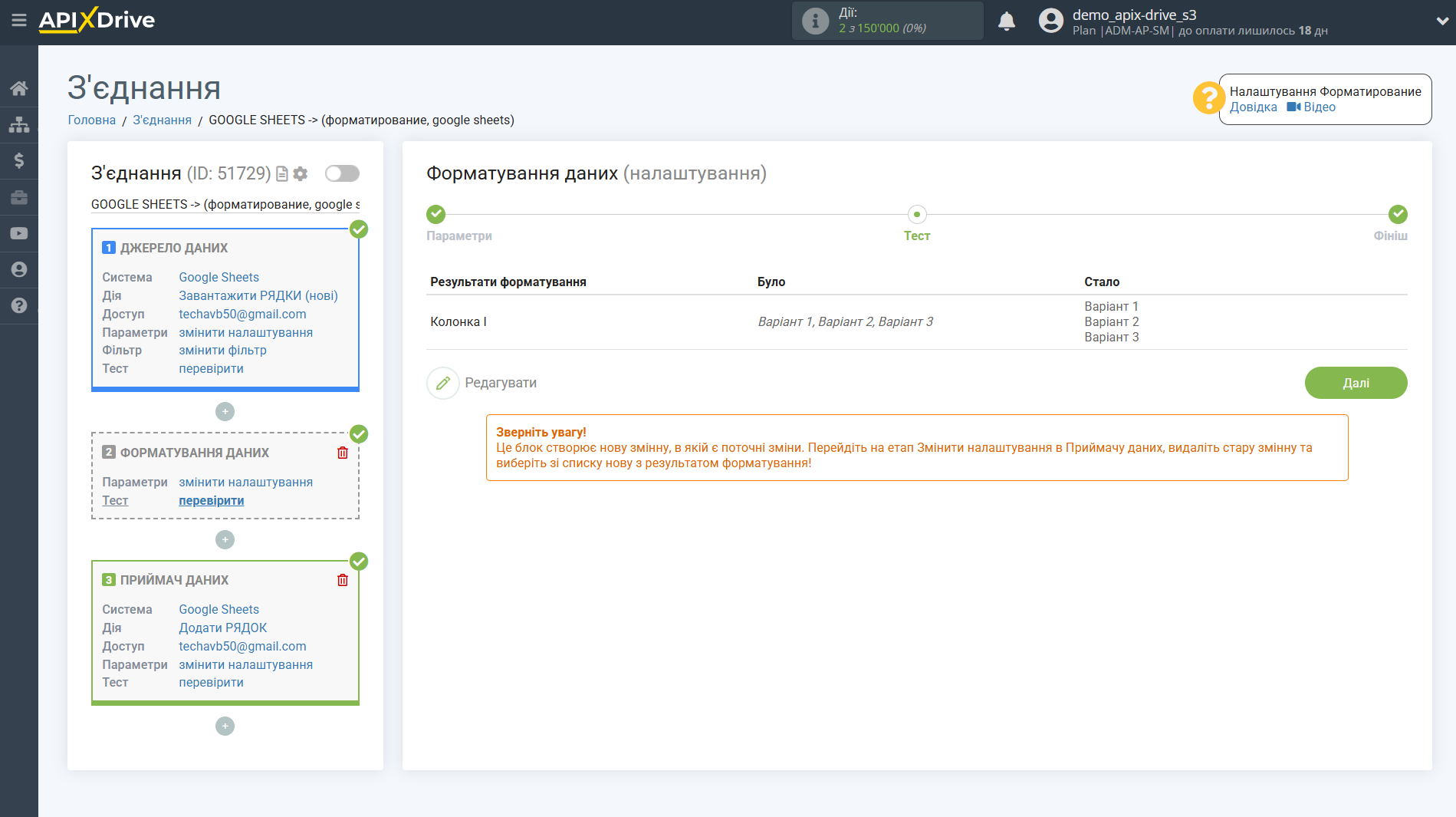Click source перевірити test link
Screen dimensions: 1456x817
[211, 368]
